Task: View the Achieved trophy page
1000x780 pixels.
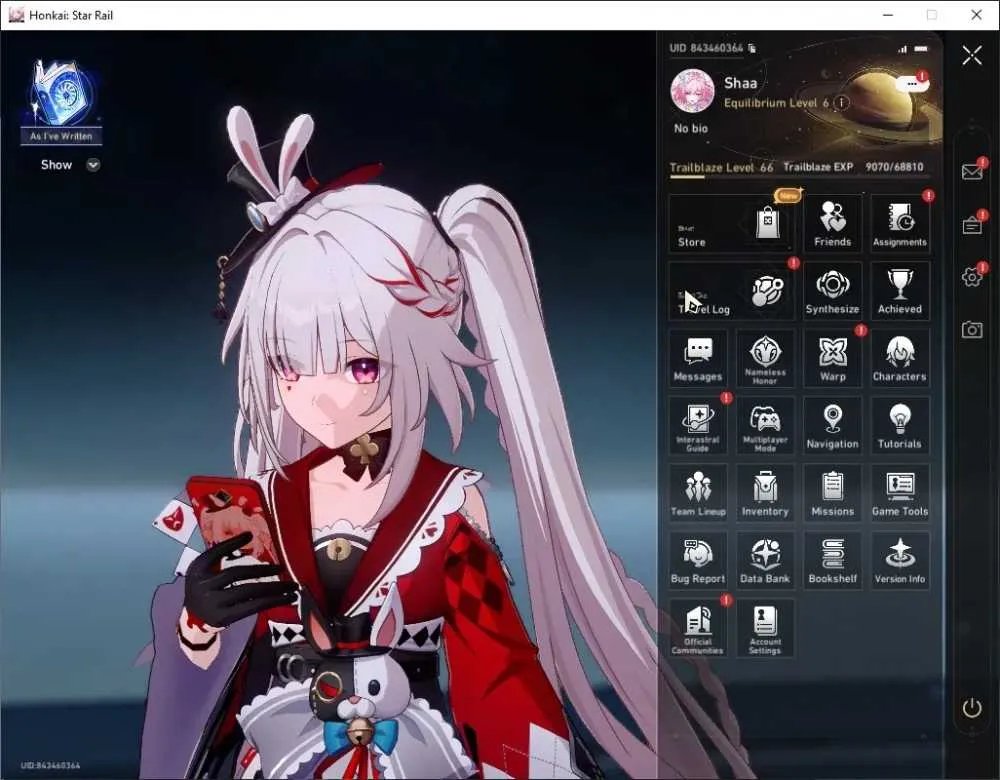Action: (x=900, y=291)
